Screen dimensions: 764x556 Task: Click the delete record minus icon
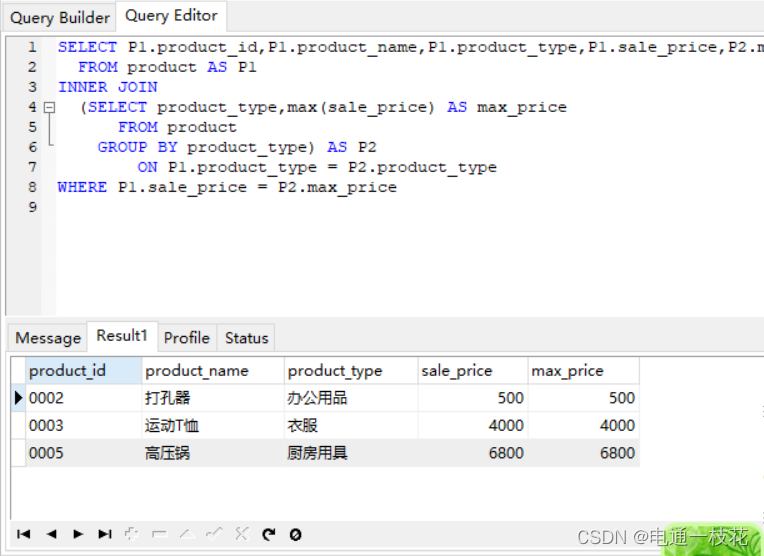159,534
